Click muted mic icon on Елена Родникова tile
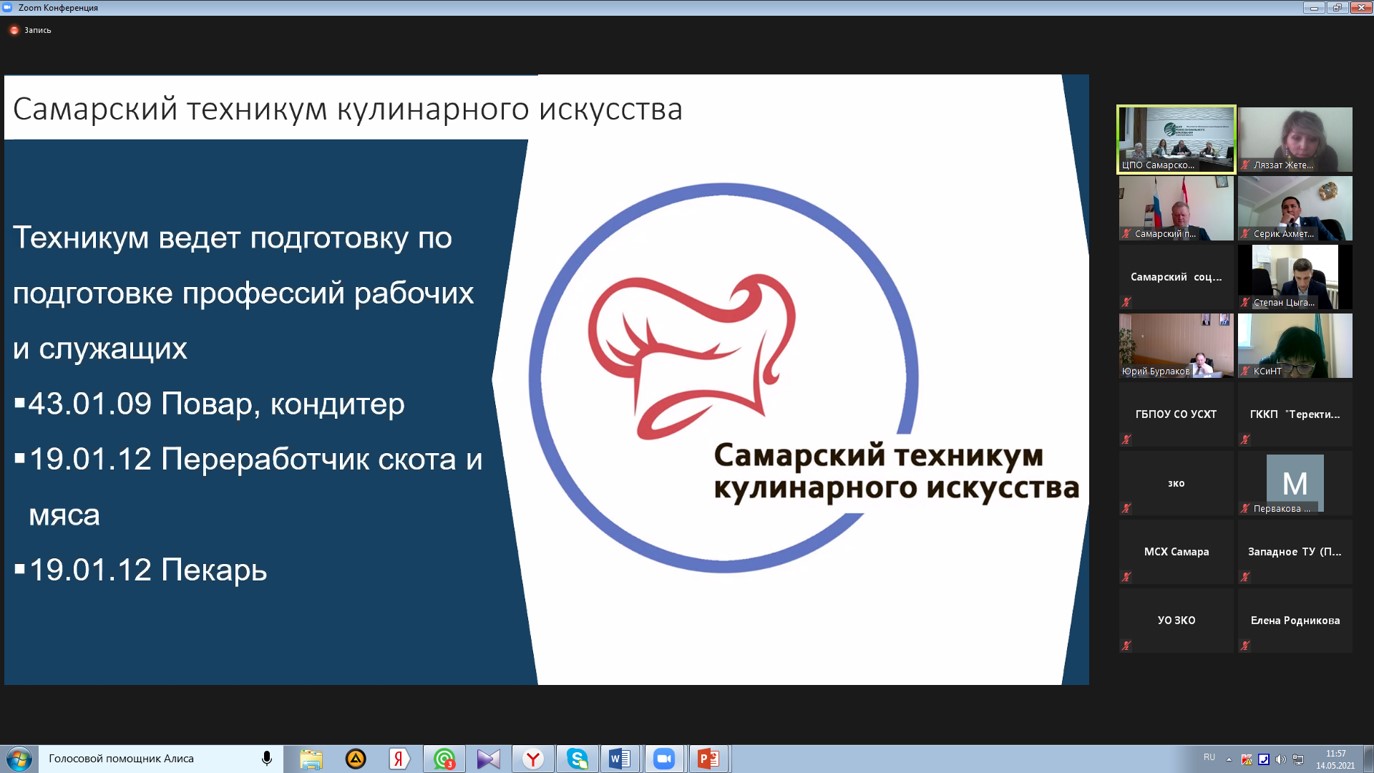 click(1245, 646)
